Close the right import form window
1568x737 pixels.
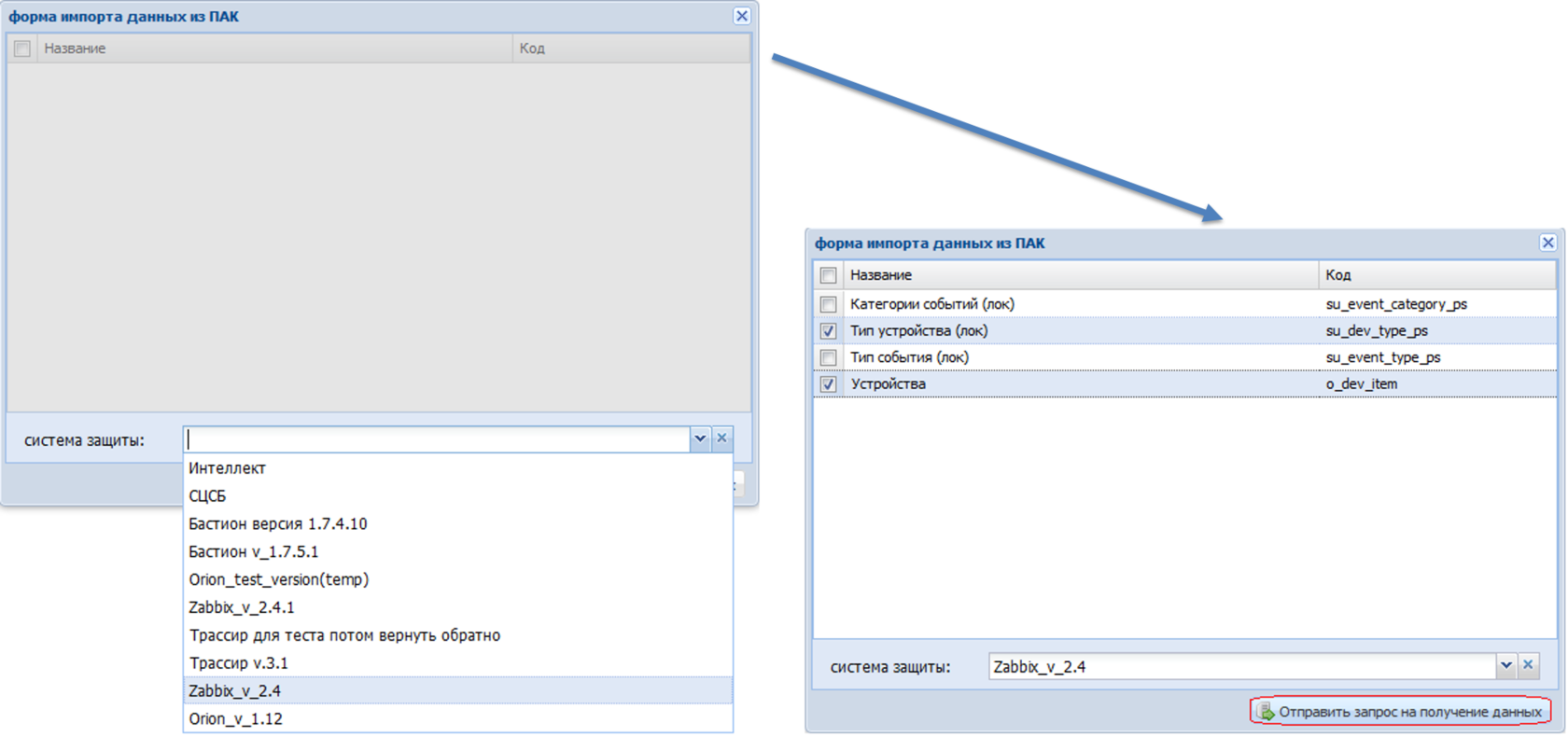(1548, 243)
